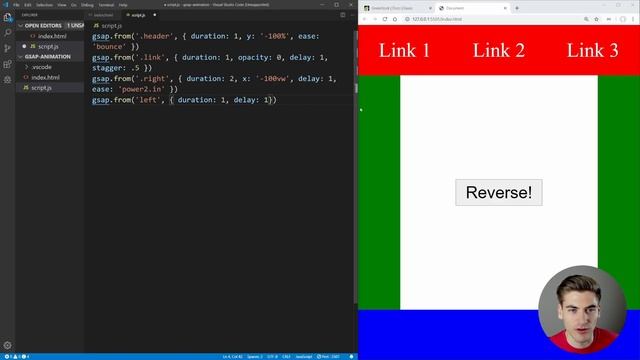Open the Selection menu
The image size is (640, 360).
44,5
